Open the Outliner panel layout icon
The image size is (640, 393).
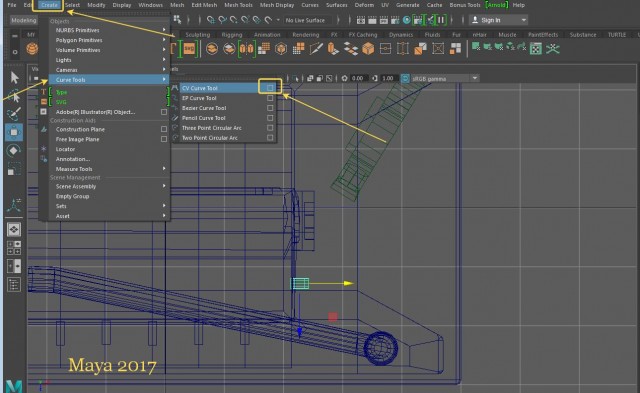(14, 284)
